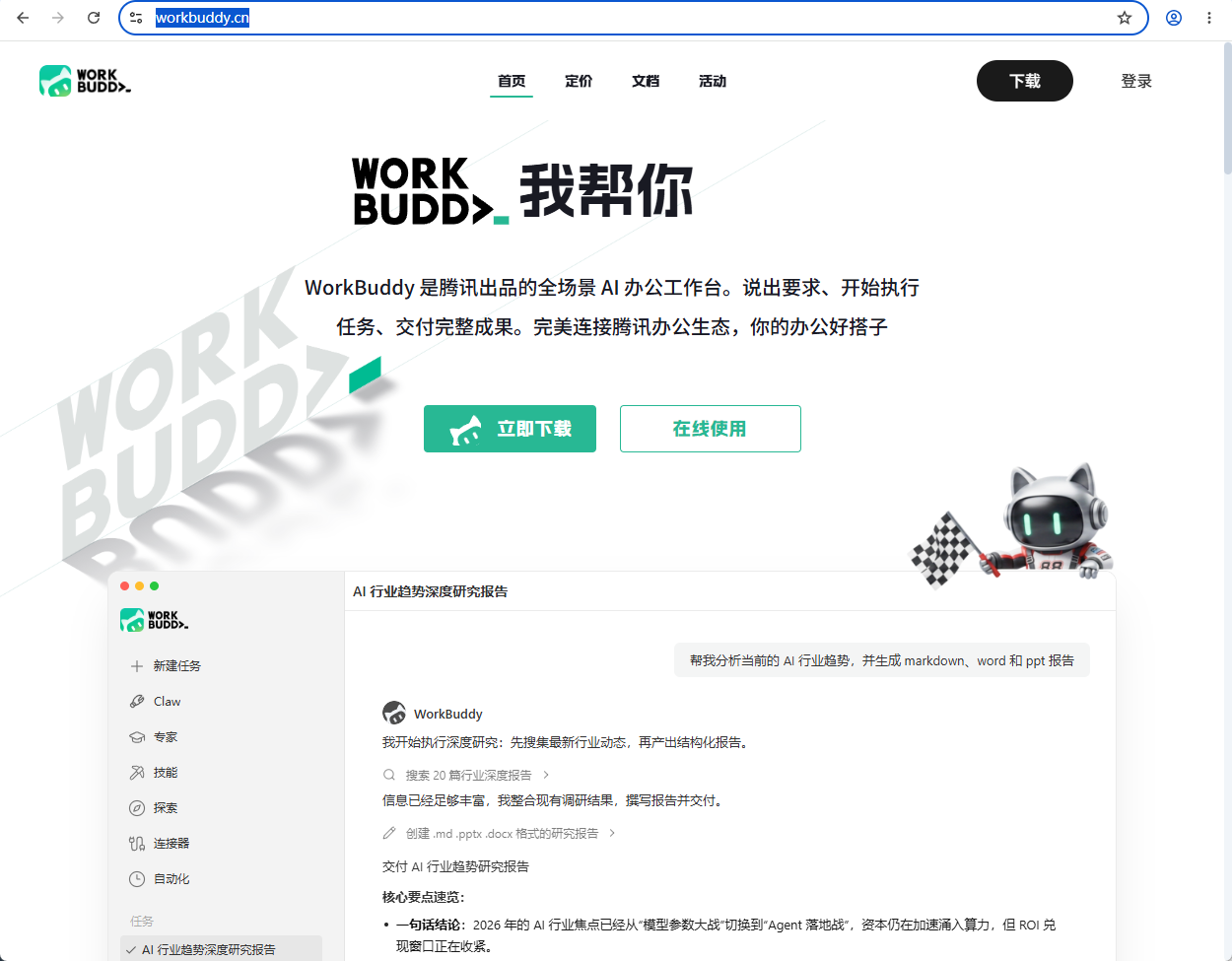Click the 连接器 connector icon
Viewport: 1232px width, 961px height.
[137, 844]
